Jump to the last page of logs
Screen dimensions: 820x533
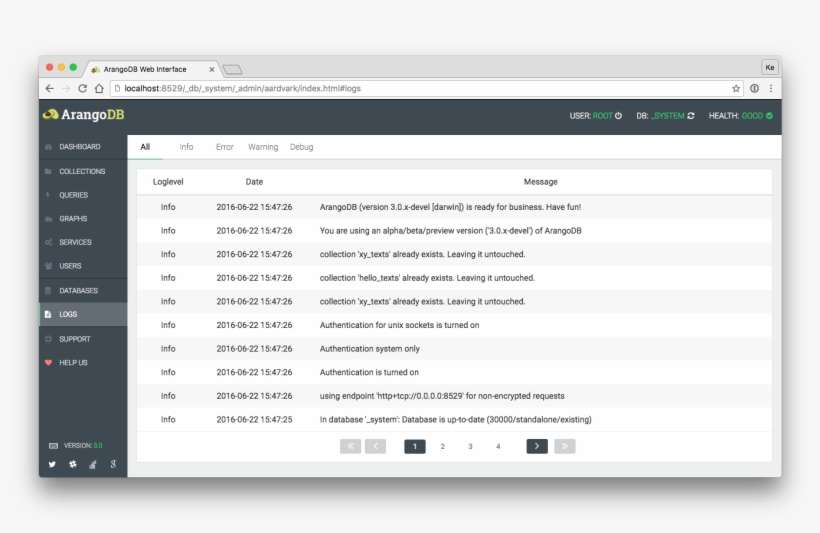565,446
